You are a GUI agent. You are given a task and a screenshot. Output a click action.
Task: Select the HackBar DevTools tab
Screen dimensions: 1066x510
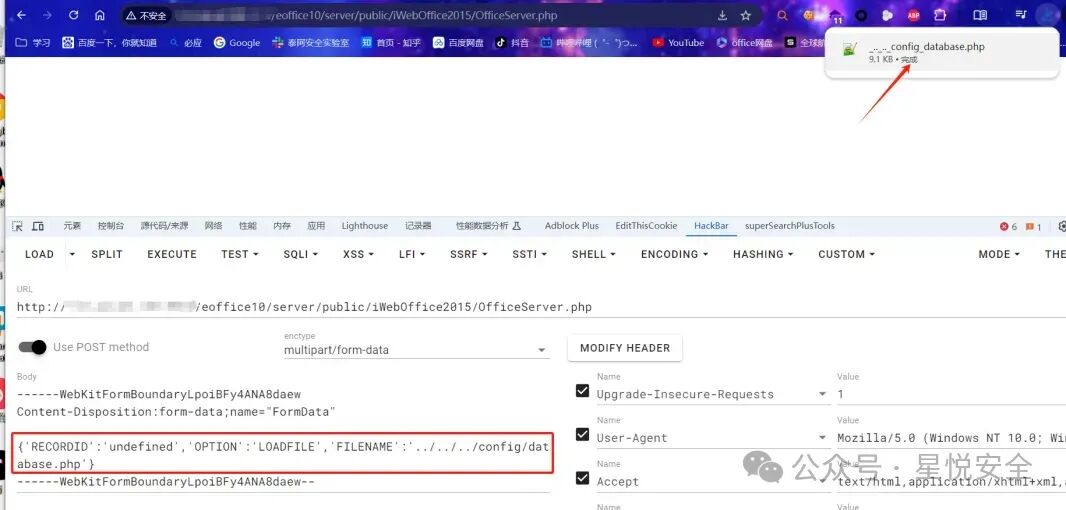click(711, 226)
